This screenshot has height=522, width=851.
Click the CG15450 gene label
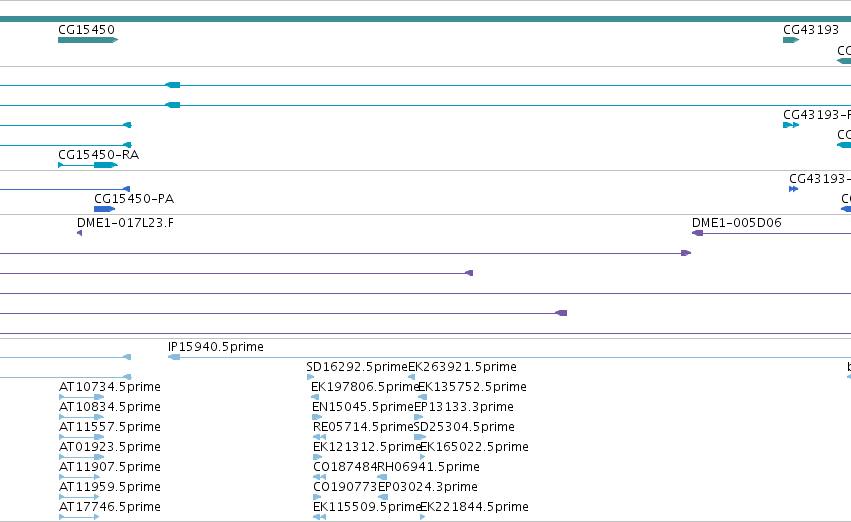86,30
